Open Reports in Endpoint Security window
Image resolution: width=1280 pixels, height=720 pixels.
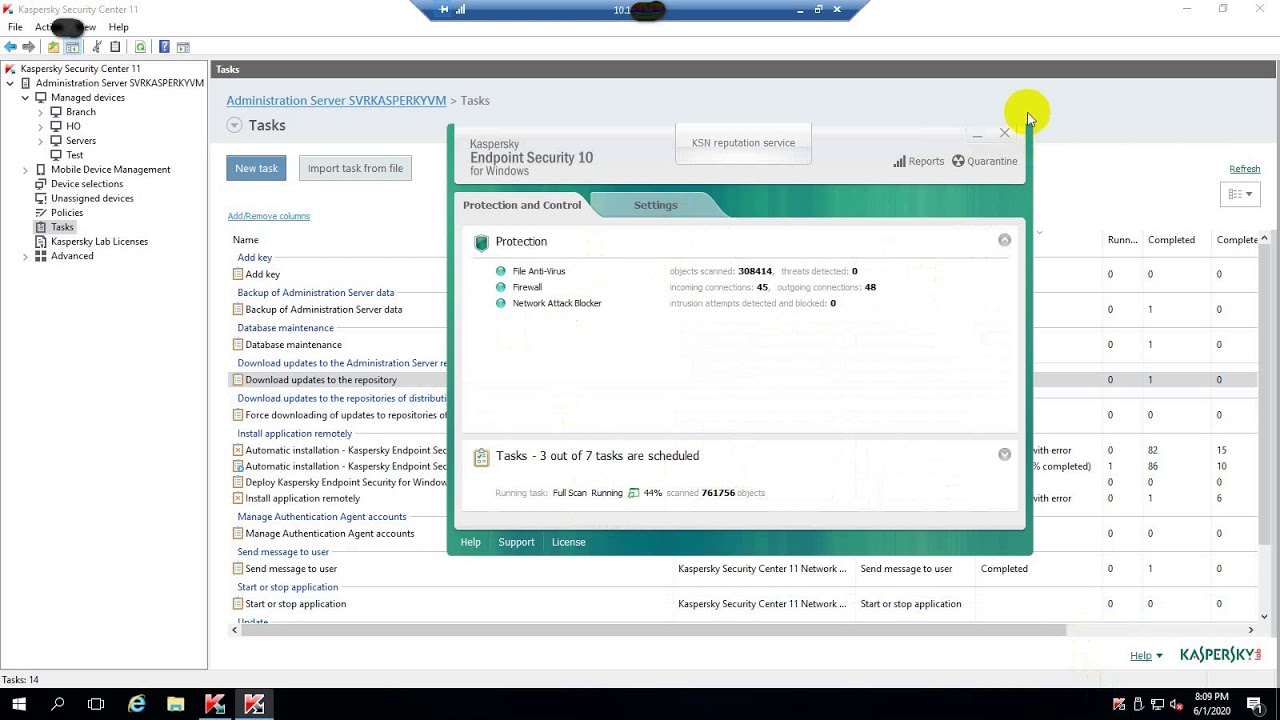pos(918,161)
